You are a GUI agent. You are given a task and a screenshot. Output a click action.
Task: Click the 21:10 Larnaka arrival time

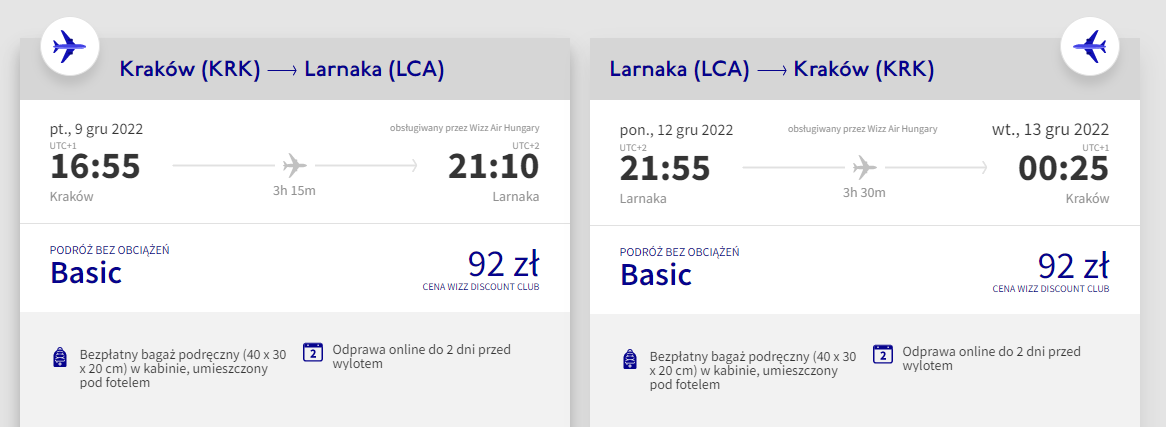click(494, 167)
